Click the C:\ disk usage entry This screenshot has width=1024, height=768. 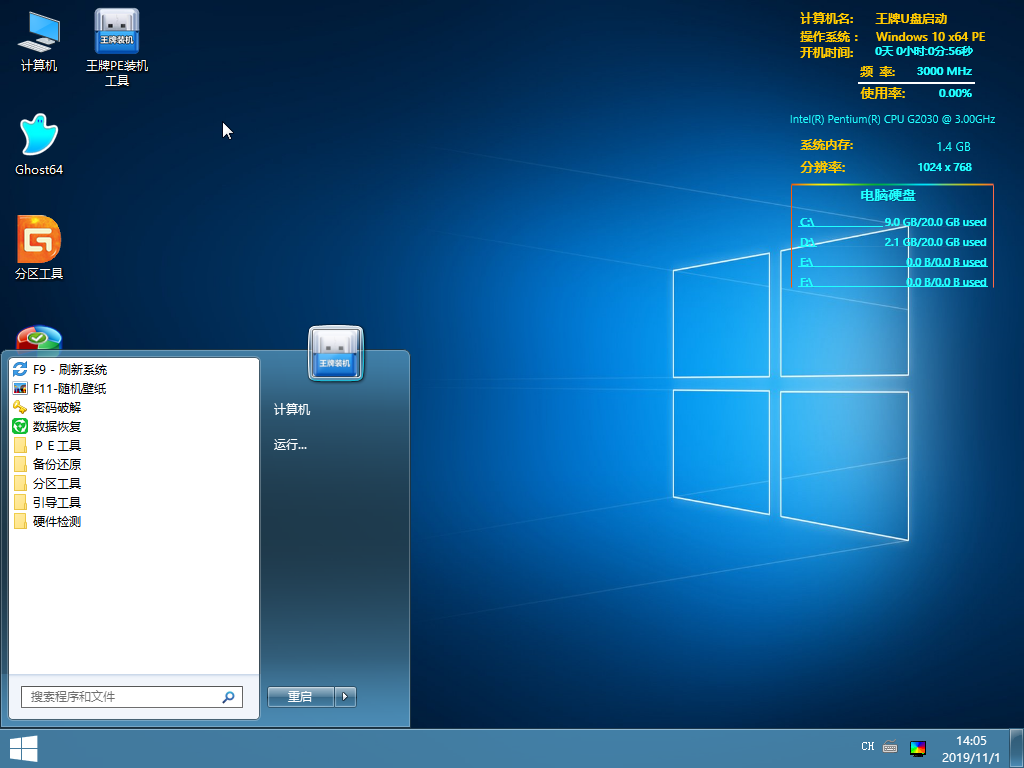893,222
